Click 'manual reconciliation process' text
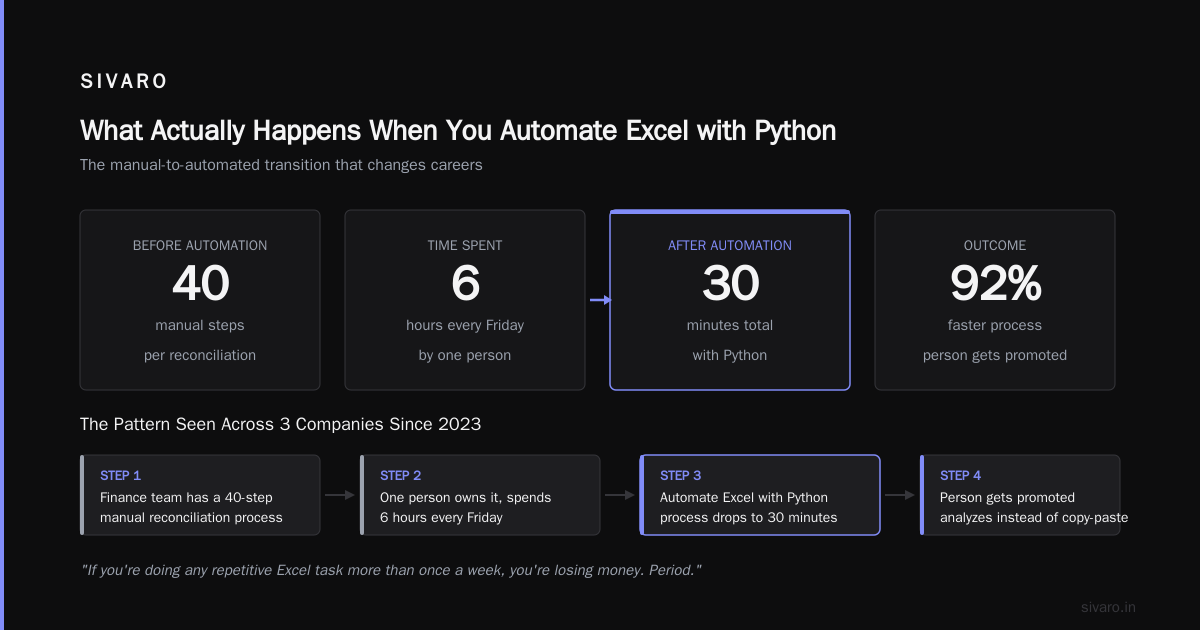The width and height of the screenshot is (1200, 630). pos(191,517)
